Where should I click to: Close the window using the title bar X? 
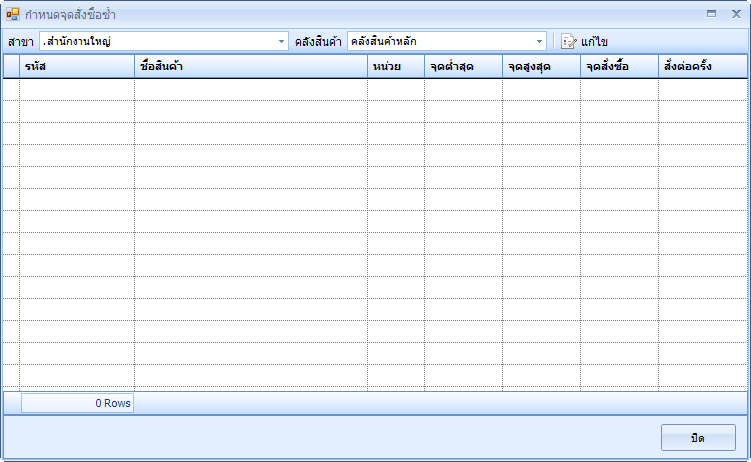pos(733,14)
